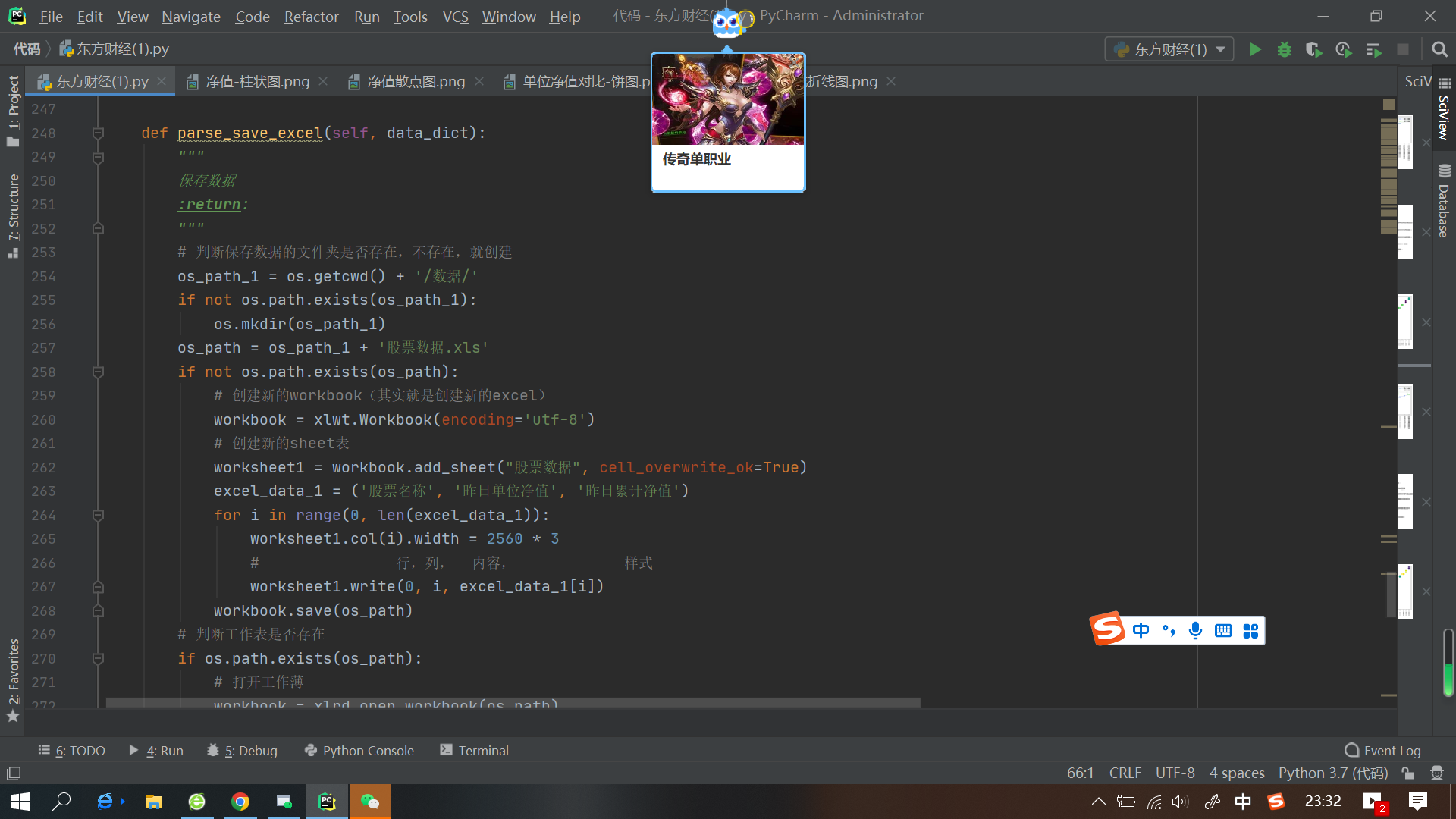Open the Edit menu
The width and height of the screenshot is (1456, 819).
pyautogui.click(x=89, y=16)
